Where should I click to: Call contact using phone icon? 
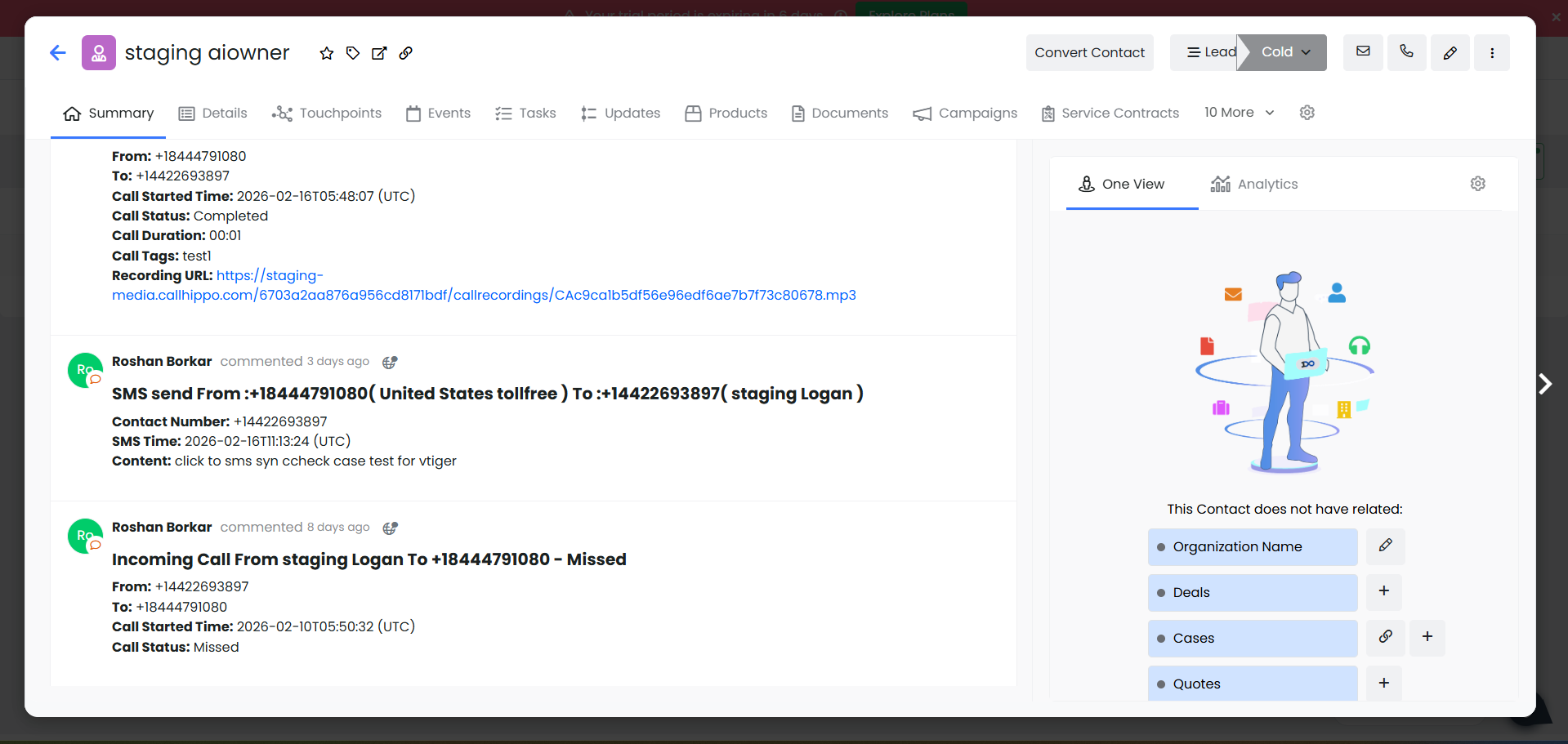click(1406, 52)
